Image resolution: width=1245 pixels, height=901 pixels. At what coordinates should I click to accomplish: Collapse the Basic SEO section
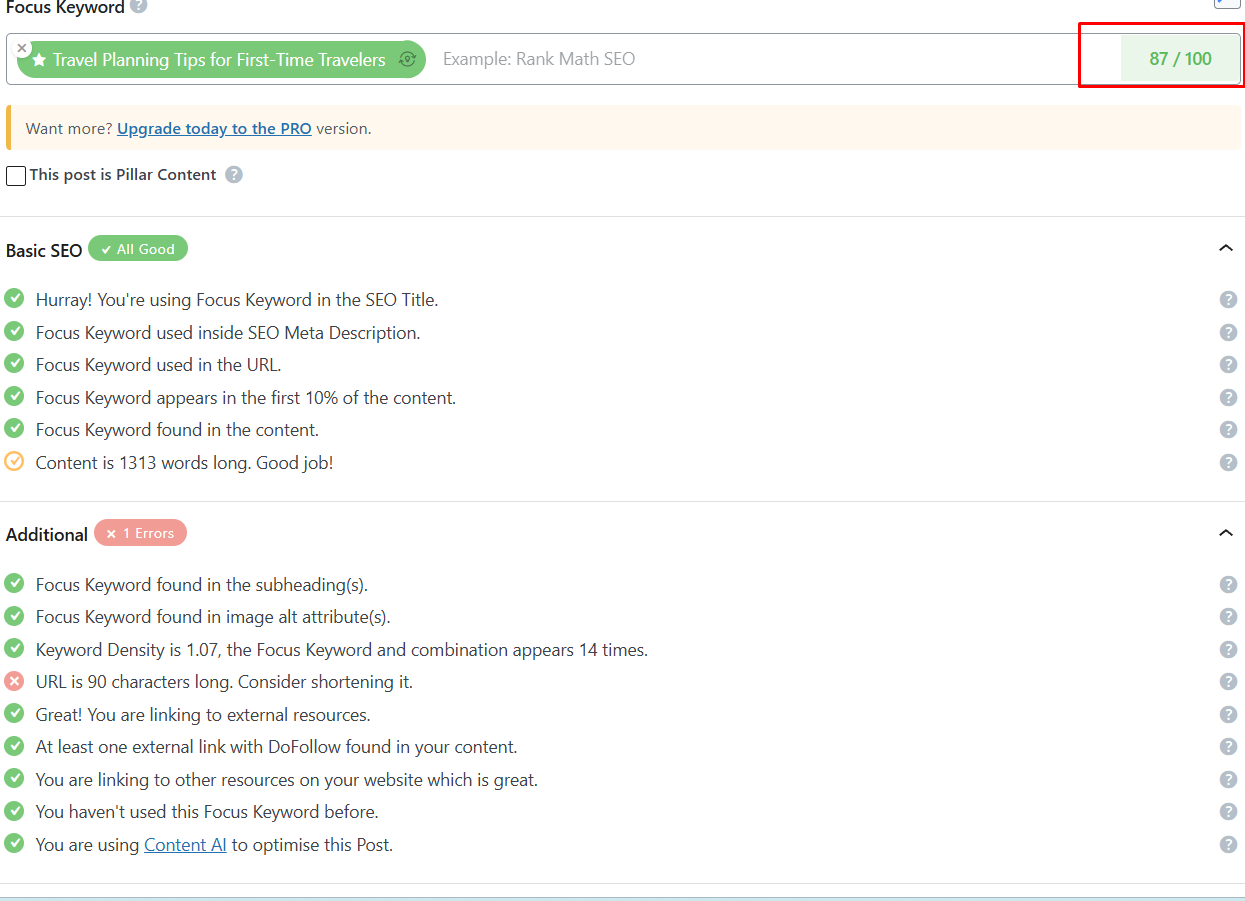click(1226, 247)
